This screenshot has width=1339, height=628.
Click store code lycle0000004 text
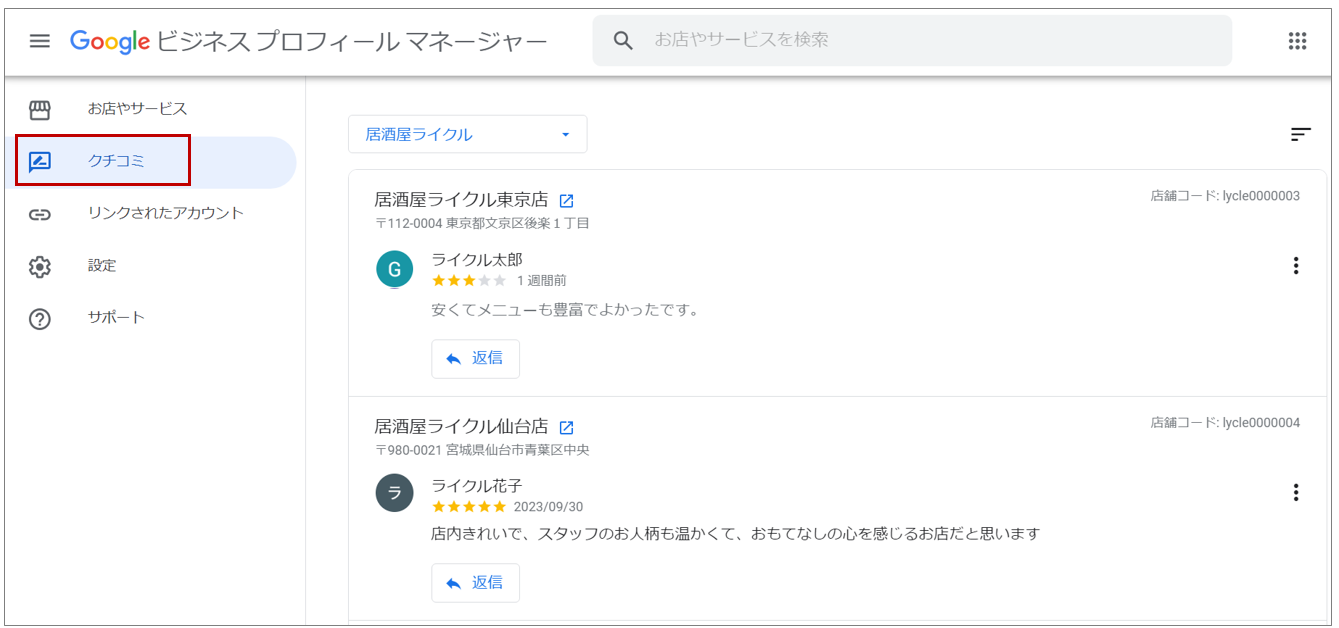tap(1225, 423)
